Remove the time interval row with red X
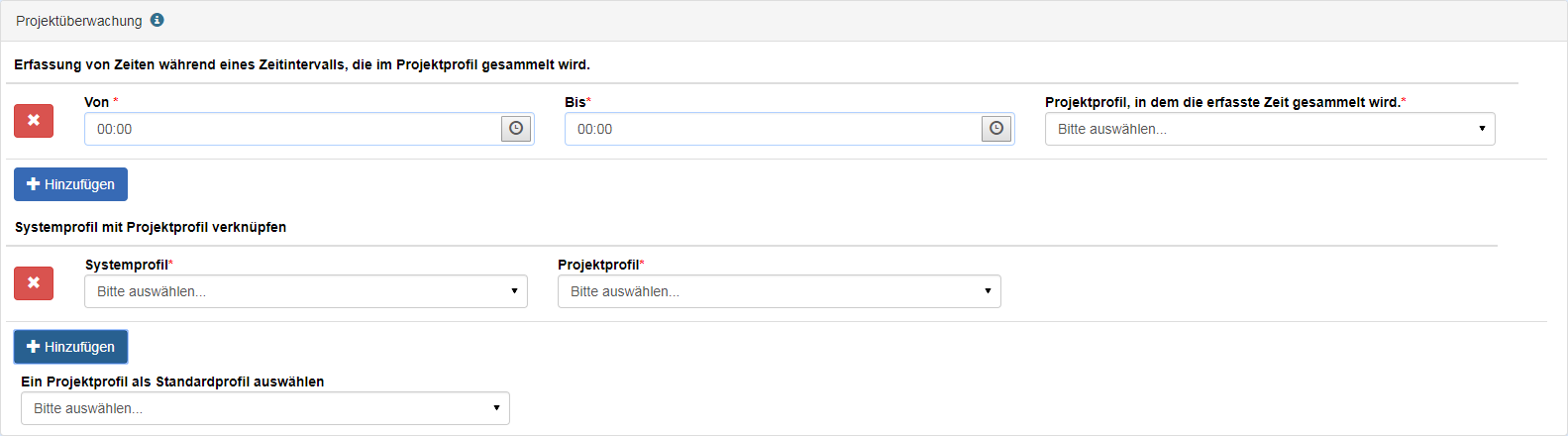 point(34,120)
